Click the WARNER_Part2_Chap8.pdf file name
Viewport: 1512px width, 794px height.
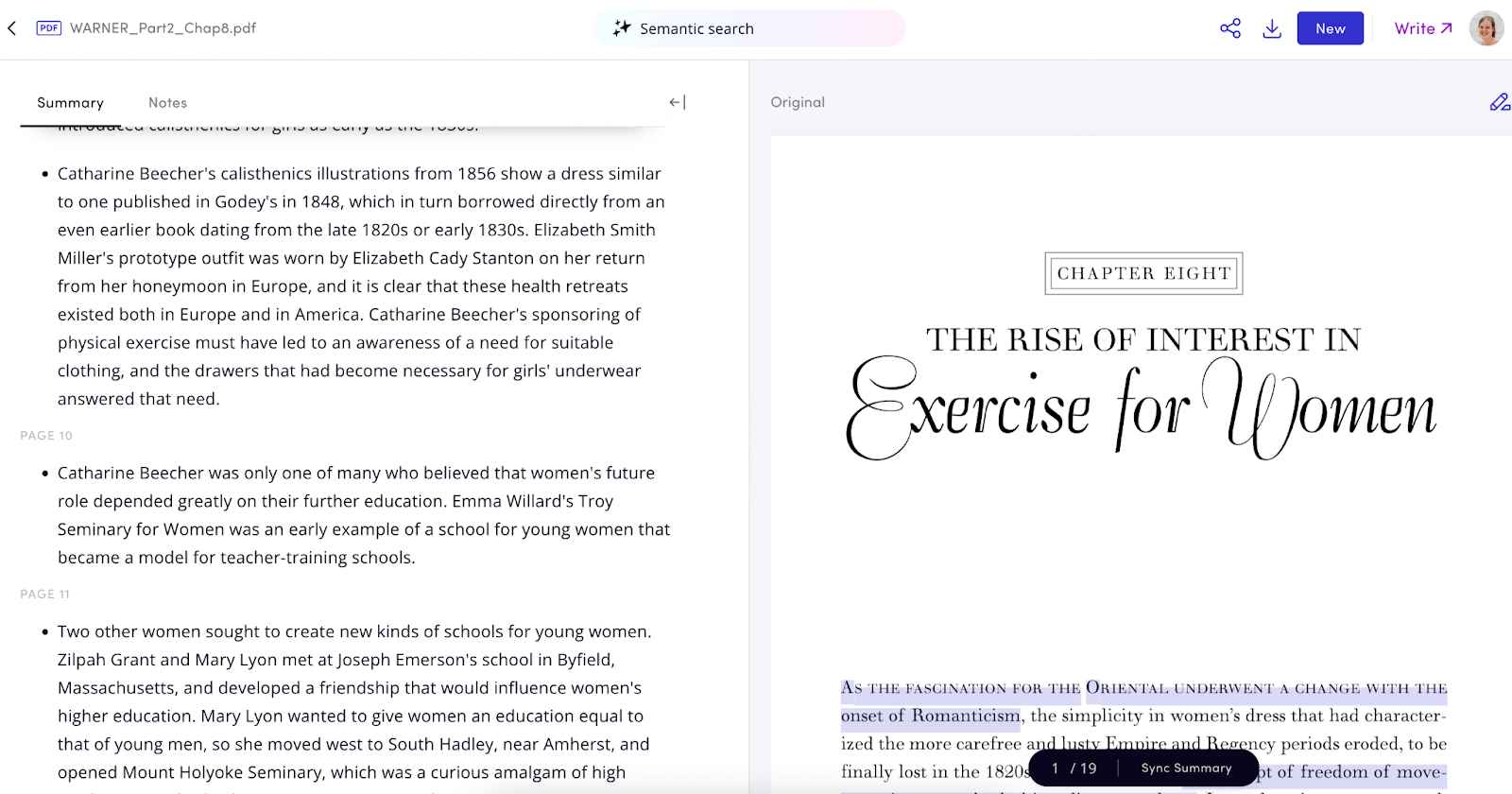coord(163,28)
